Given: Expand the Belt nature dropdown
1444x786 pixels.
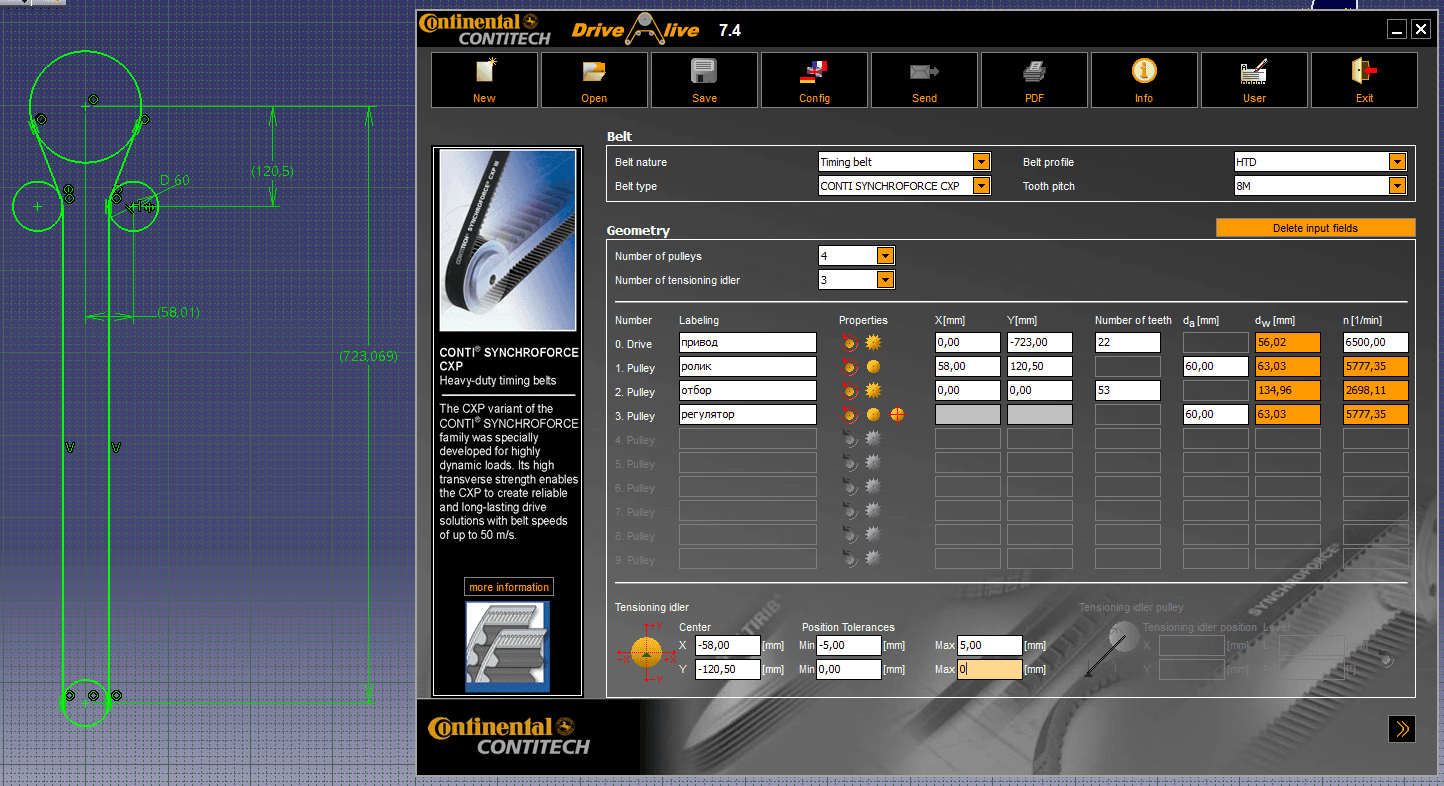Looking at the screenshot, I should click(x=981, y=162).
